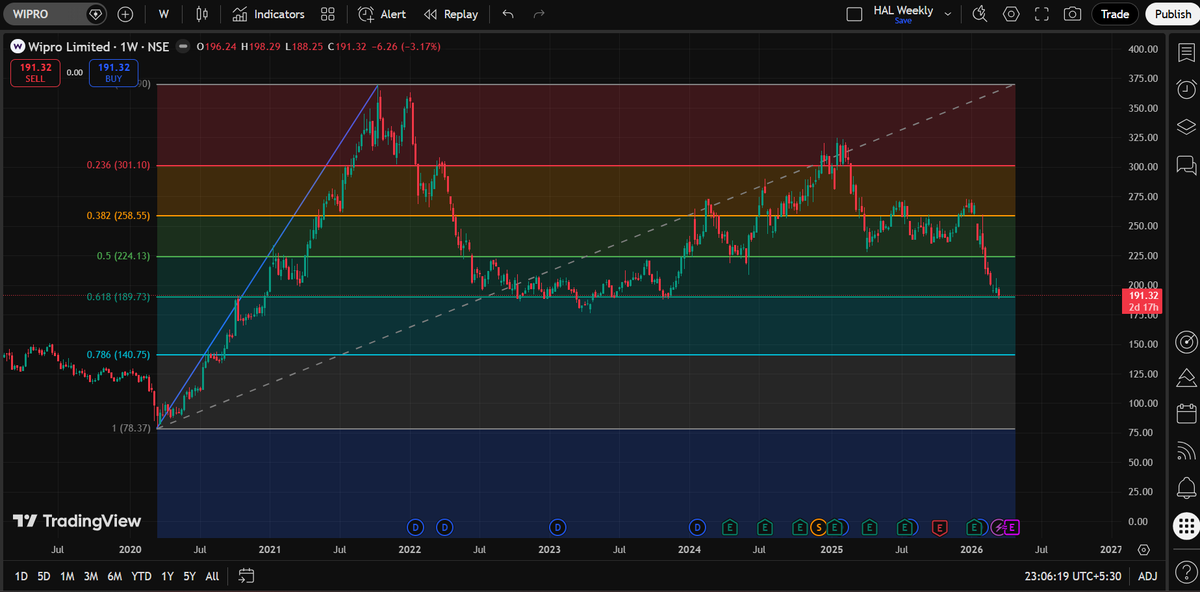The width and height of the screenshot is (1200, 592).
Task: Open the Chats panel in right sidebar
Action: tap(1186, 164)
